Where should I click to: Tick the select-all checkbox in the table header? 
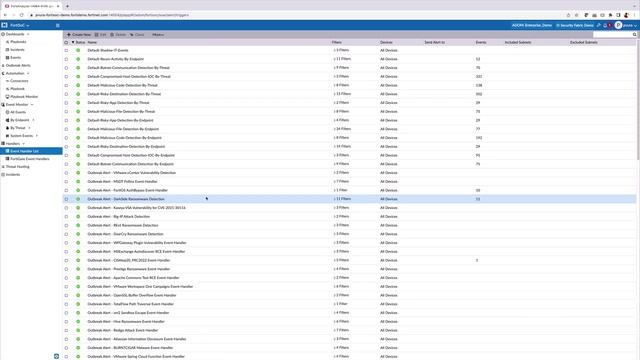(x=66, y=42)
